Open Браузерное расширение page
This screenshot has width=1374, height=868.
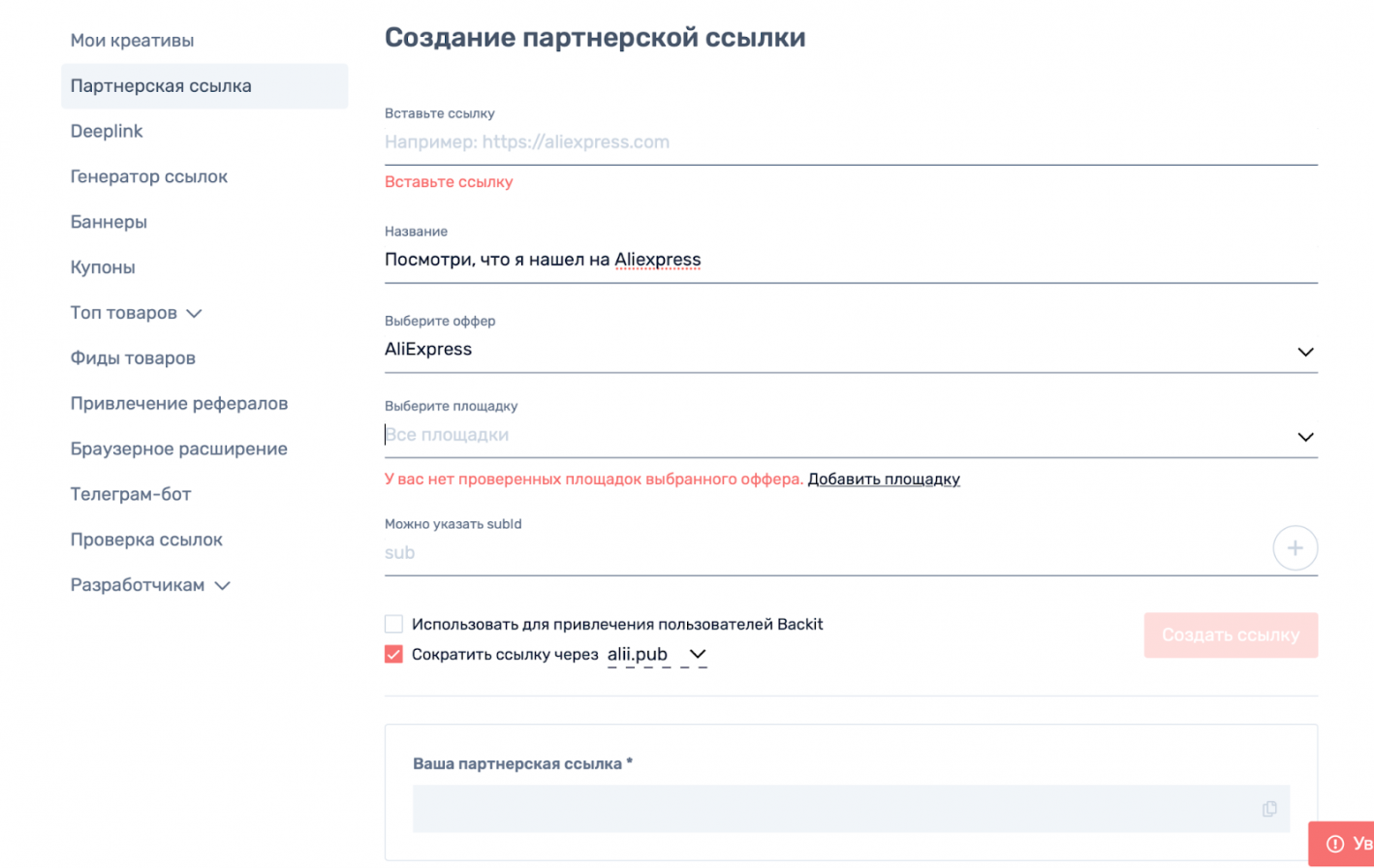(179, 449)
